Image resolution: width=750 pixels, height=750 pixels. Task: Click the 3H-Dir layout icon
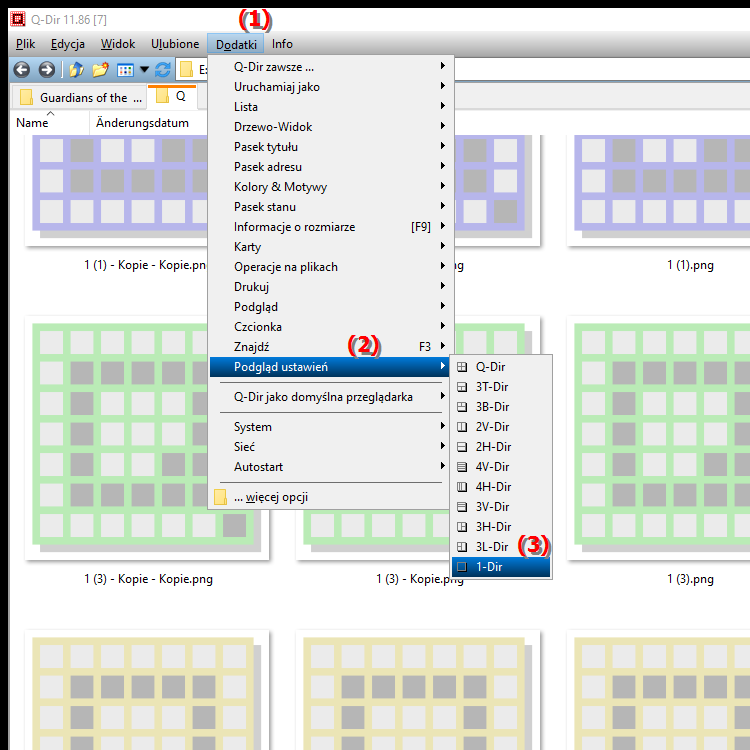point(462,527)
